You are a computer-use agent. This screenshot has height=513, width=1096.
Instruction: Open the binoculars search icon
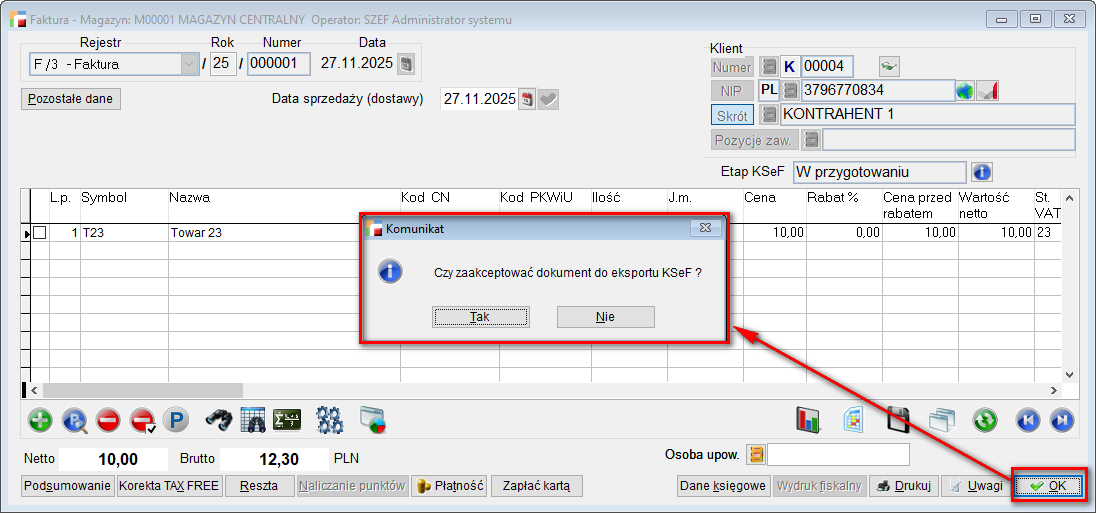219,420
